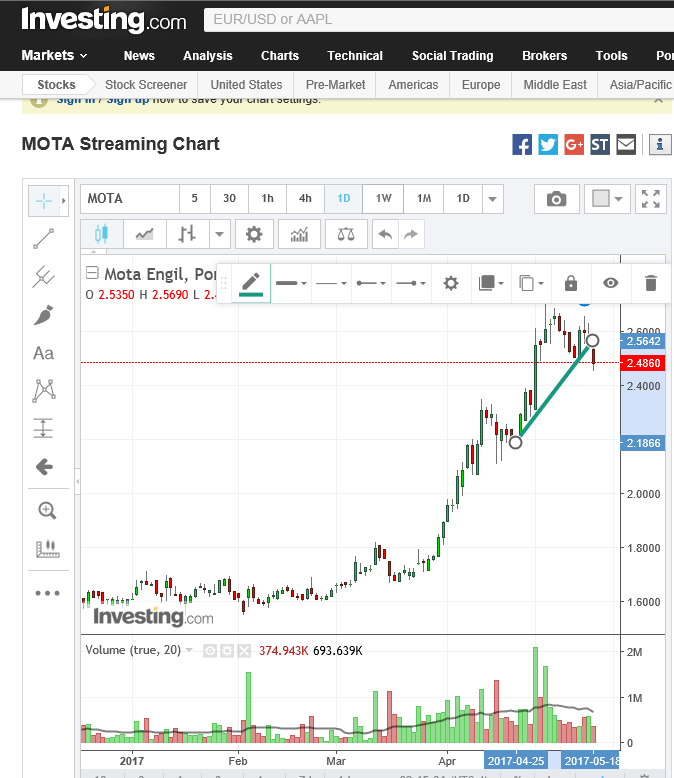Open drawing visual order dropdown
Viewport: 674px width, 778px height.
(x=491, y=283)
